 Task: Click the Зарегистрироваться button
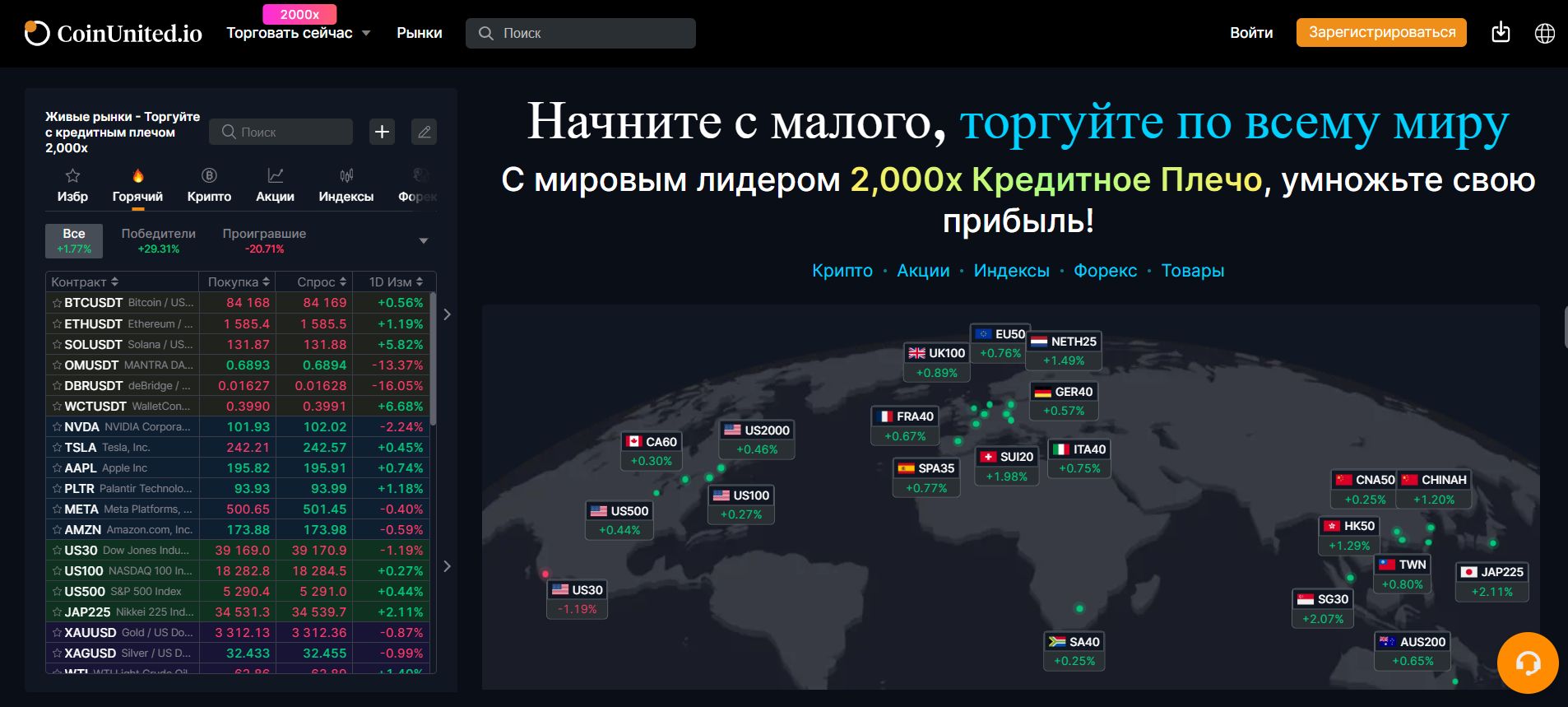[x=1382, y=32]
